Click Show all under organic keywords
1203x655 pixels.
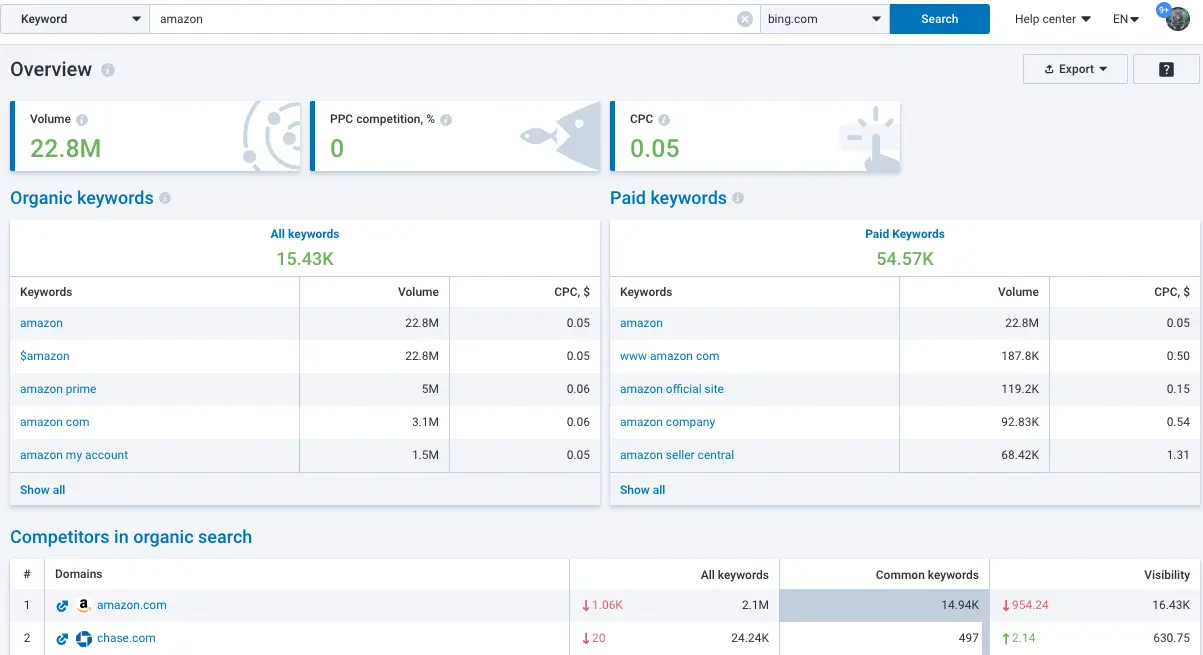pyautogui.click(x=42, y=489)
